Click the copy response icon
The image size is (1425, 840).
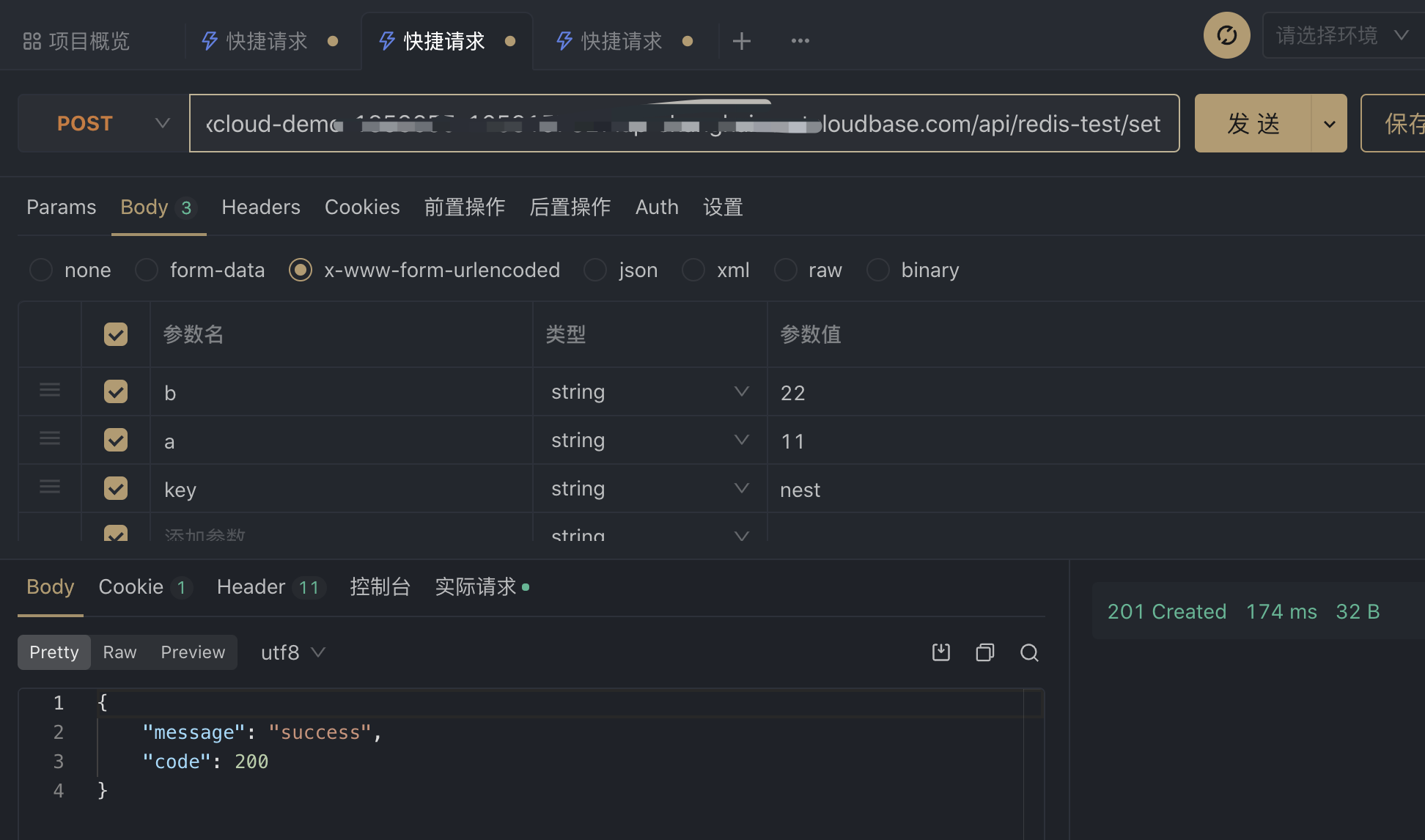984,652
